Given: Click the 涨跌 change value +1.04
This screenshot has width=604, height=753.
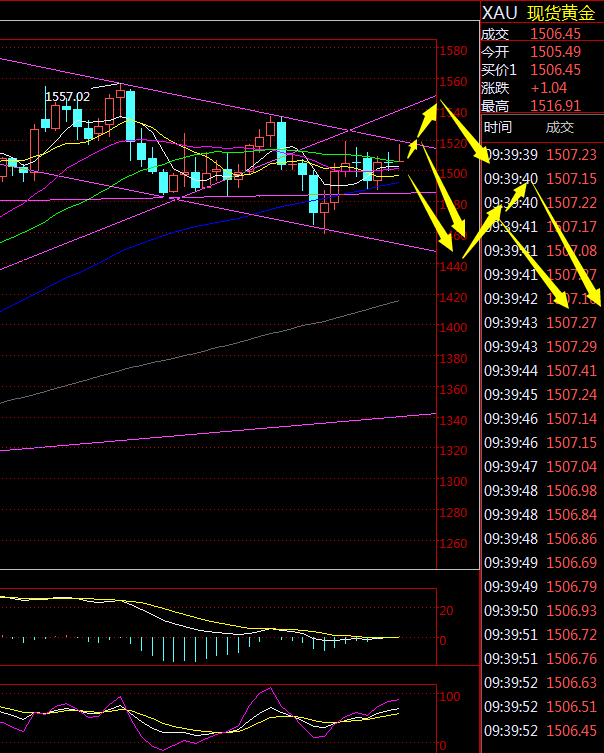Looking at the screenshot, I should [549, 87].
